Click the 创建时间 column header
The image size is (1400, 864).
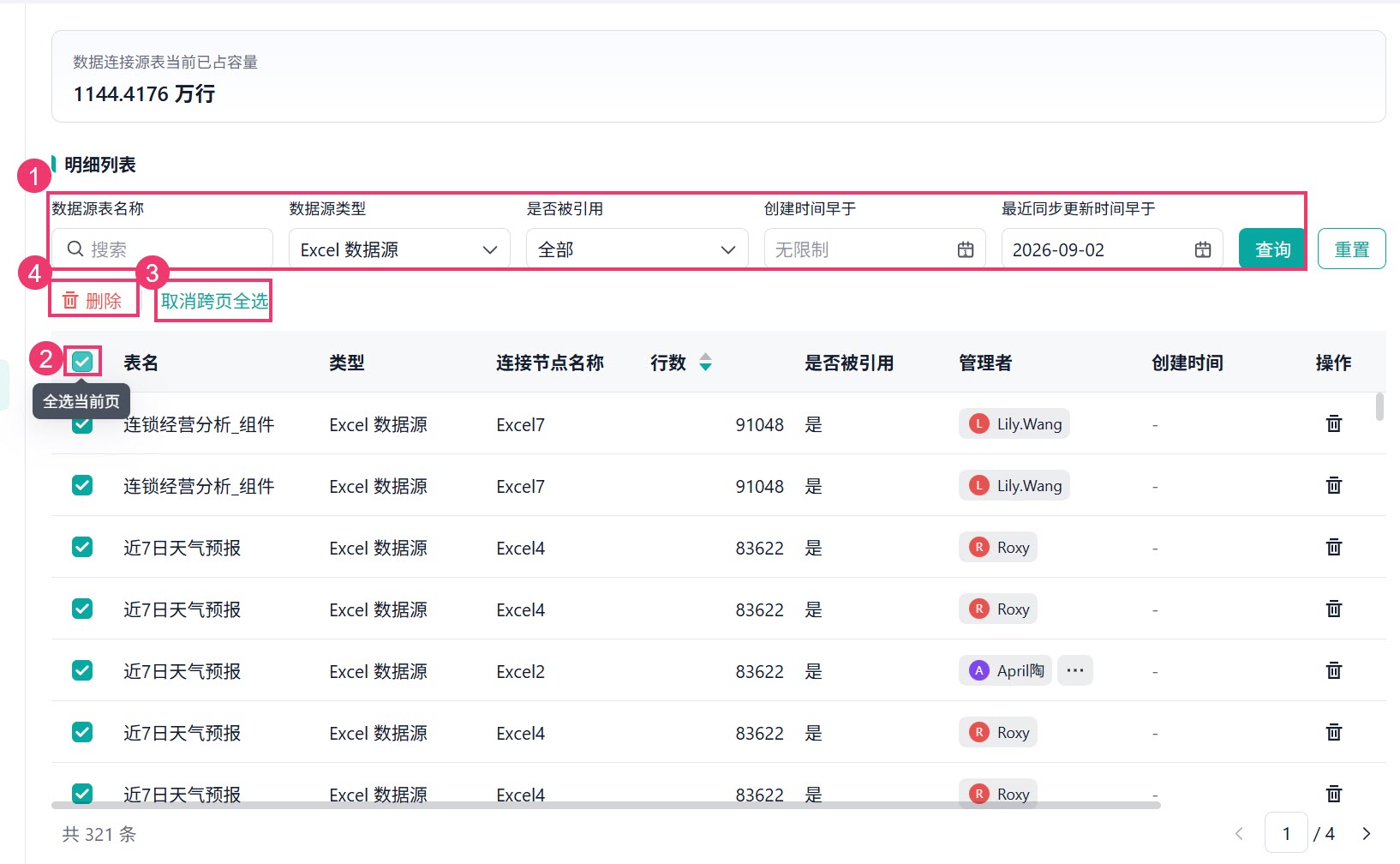1188,363
